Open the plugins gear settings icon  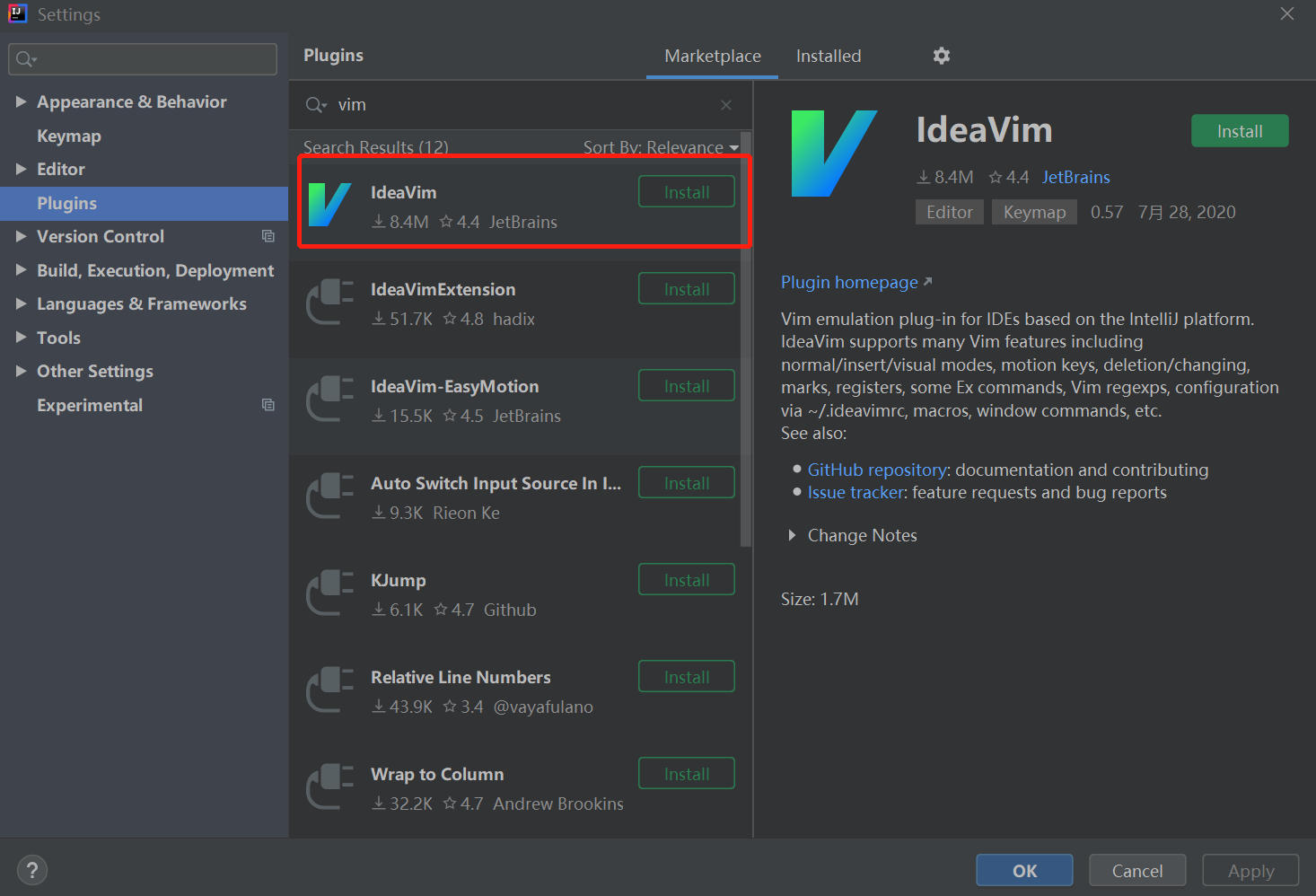tap(941, 56)
